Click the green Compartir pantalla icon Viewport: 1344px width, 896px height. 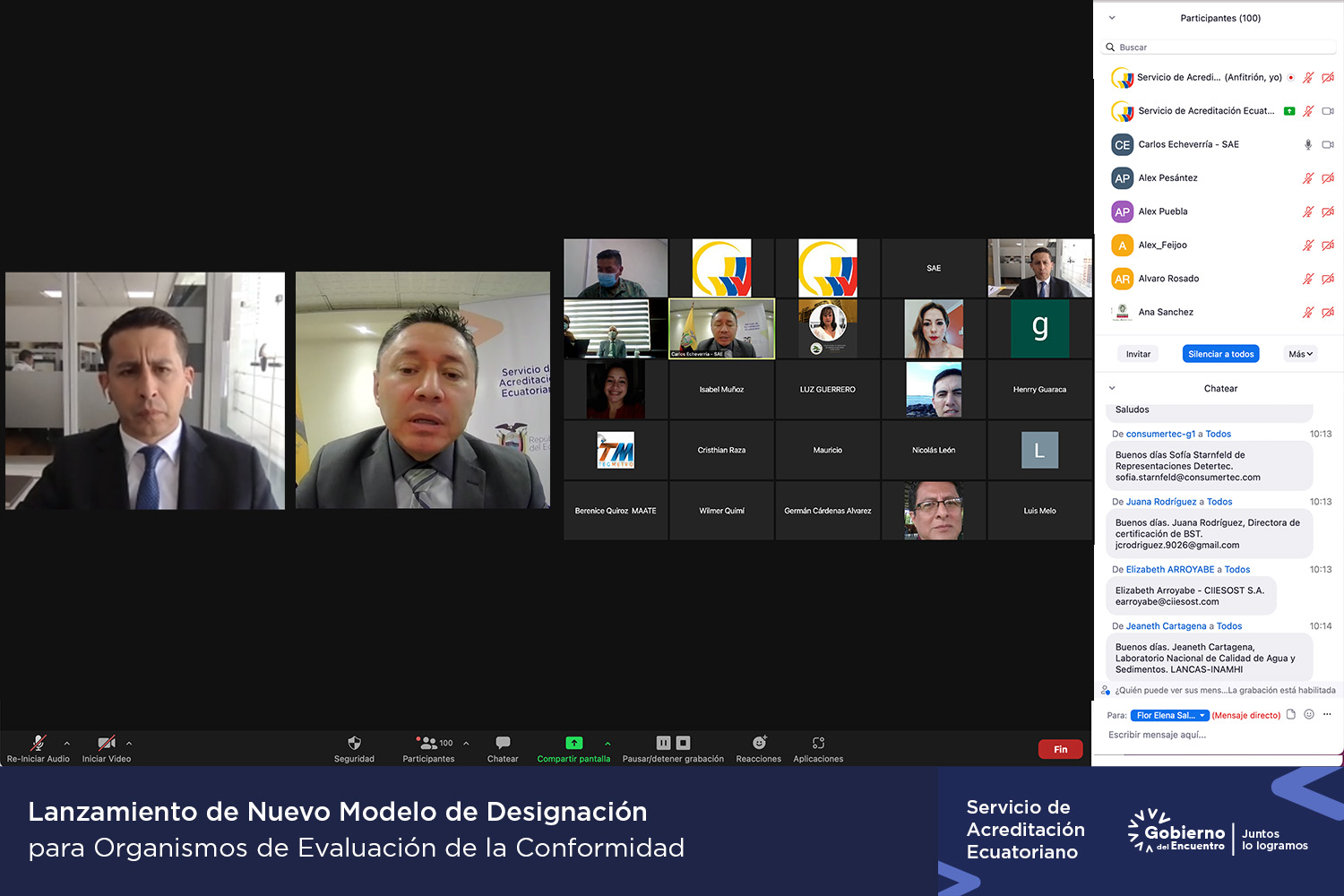pyautogui.click(x=573, y=743)
